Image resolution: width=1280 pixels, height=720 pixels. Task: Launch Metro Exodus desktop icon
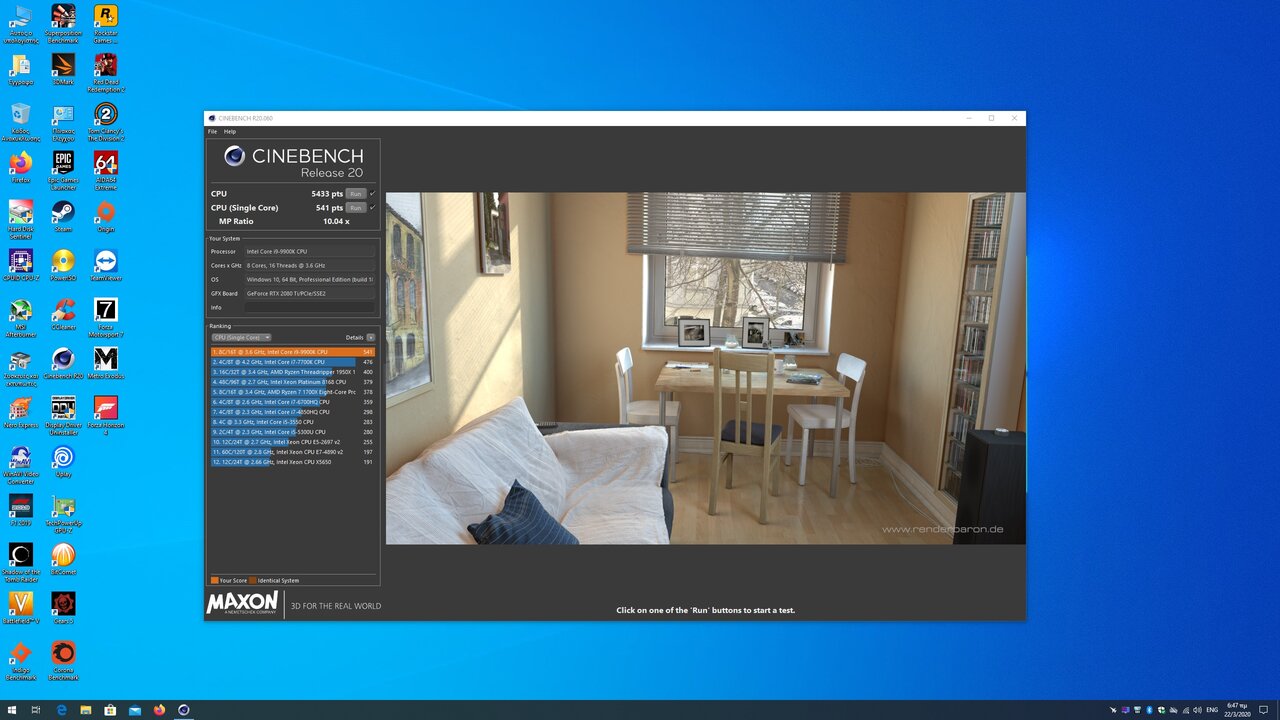[x=105, y=363]
